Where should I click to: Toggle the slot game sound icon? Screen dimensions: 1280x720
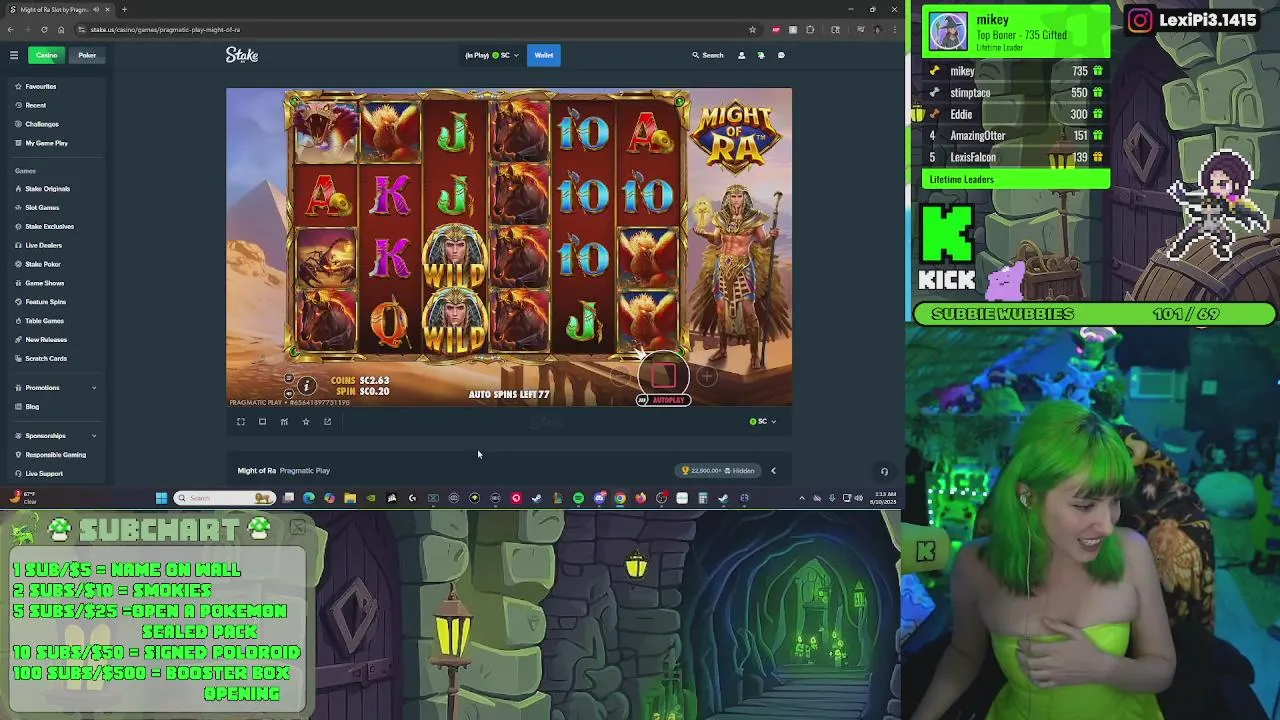[289, 393]
